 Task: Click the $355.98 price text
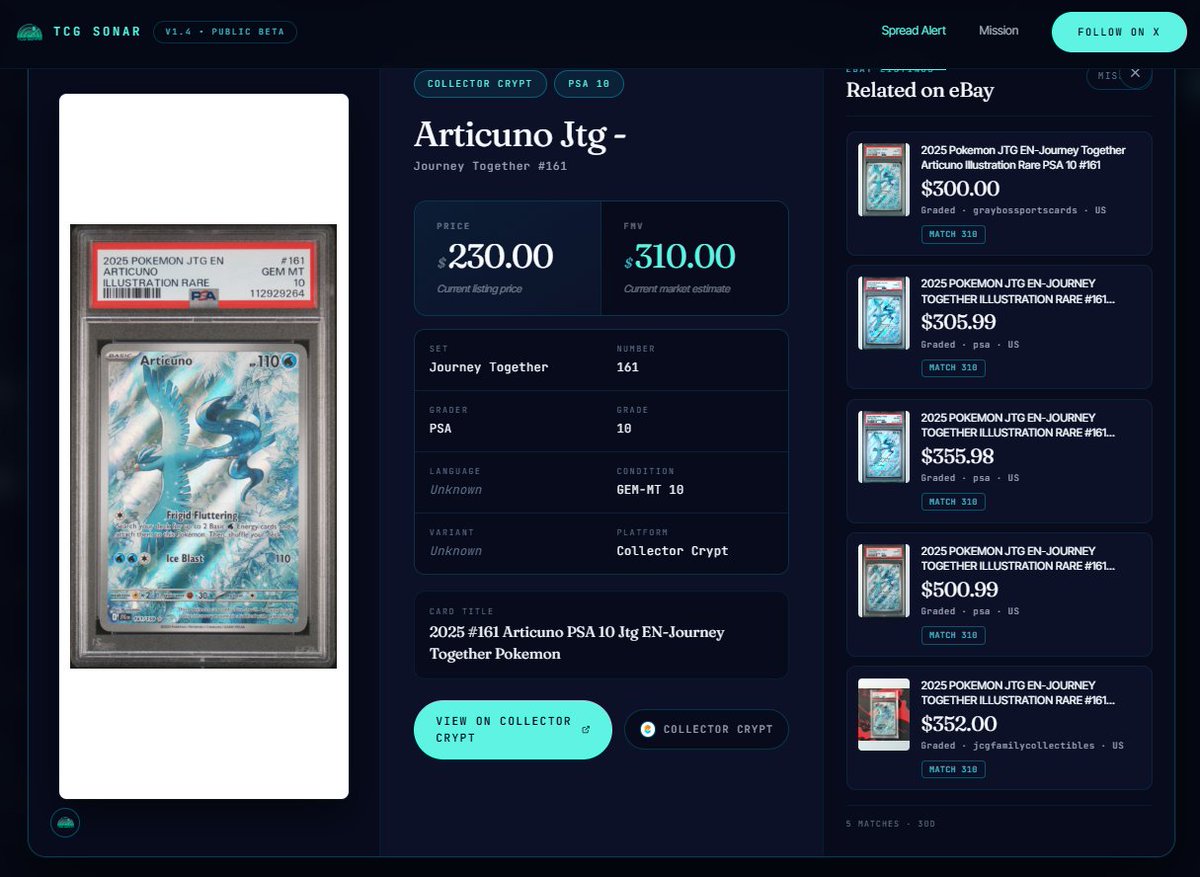pos(958,456)
